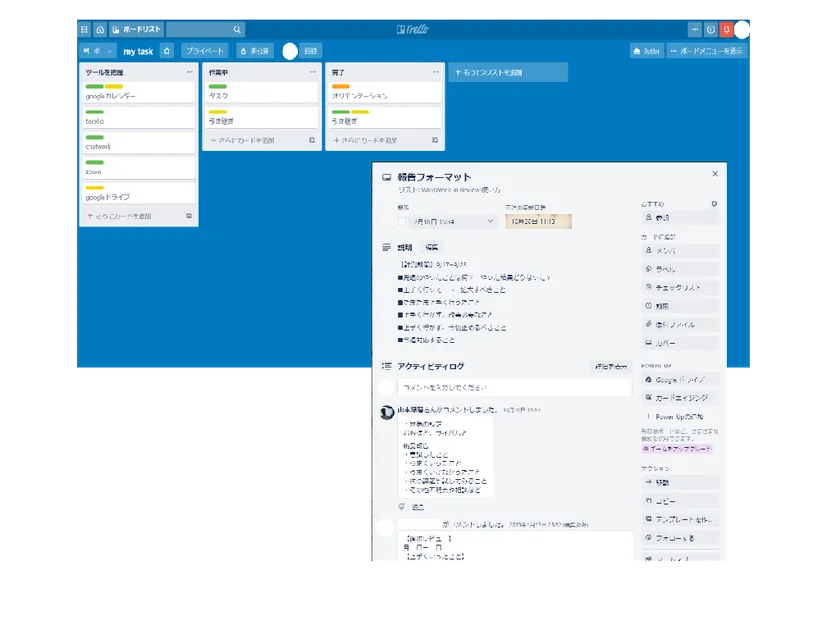Click the search magnifier icon
The width and height of the screenshot is (840, 630).
click(237, 29)
